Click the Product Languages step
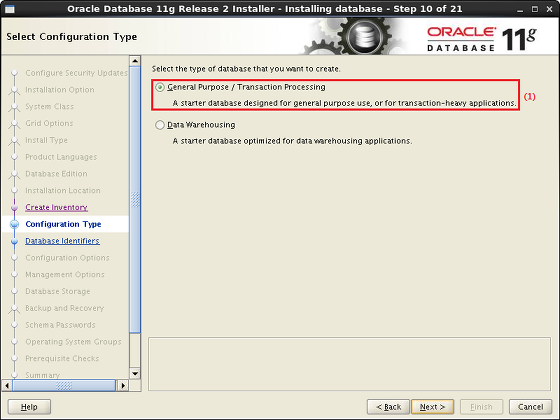Screen dimensions: 560x420 (61, 157)
